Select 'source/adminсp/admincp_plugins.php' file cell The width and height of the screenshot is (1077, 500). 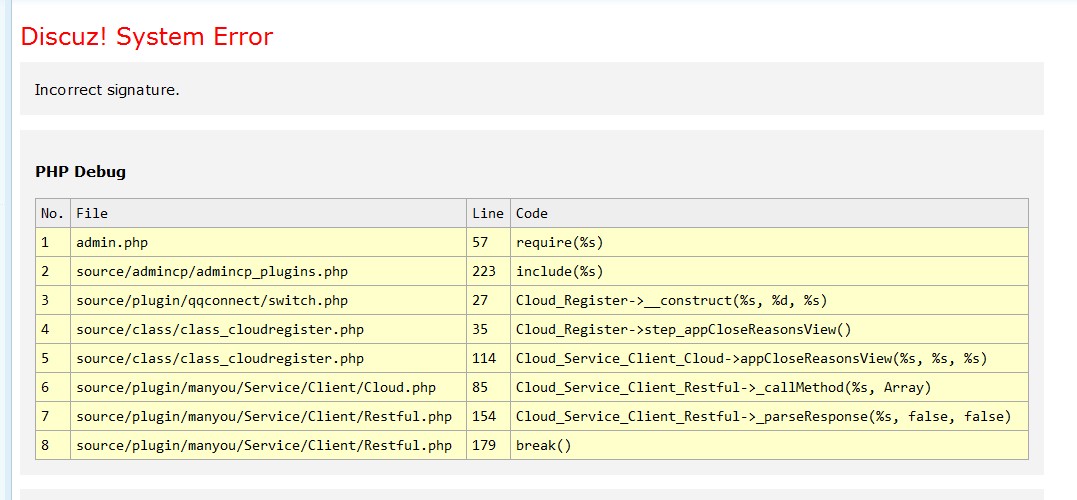pyautogui.click(x=269, y=271)
